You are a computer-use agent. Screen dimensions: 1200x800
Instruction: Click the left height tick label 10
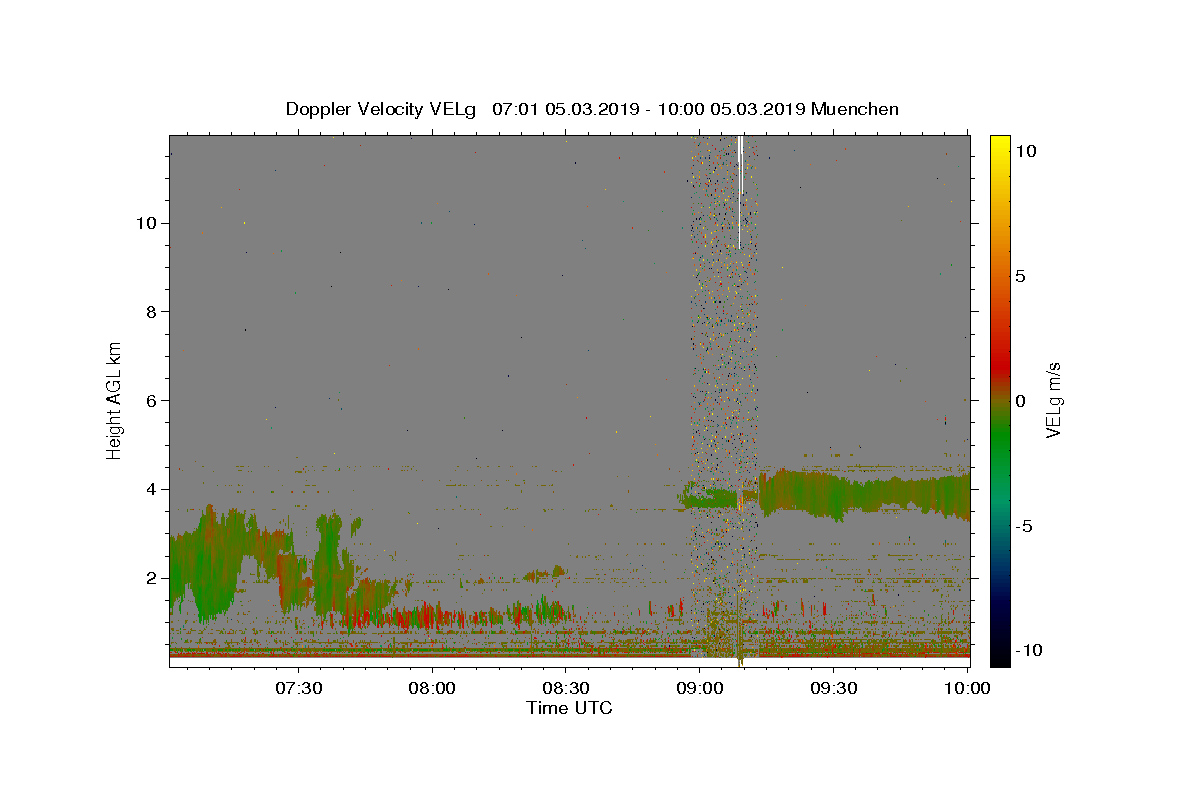tap(149, 222)
